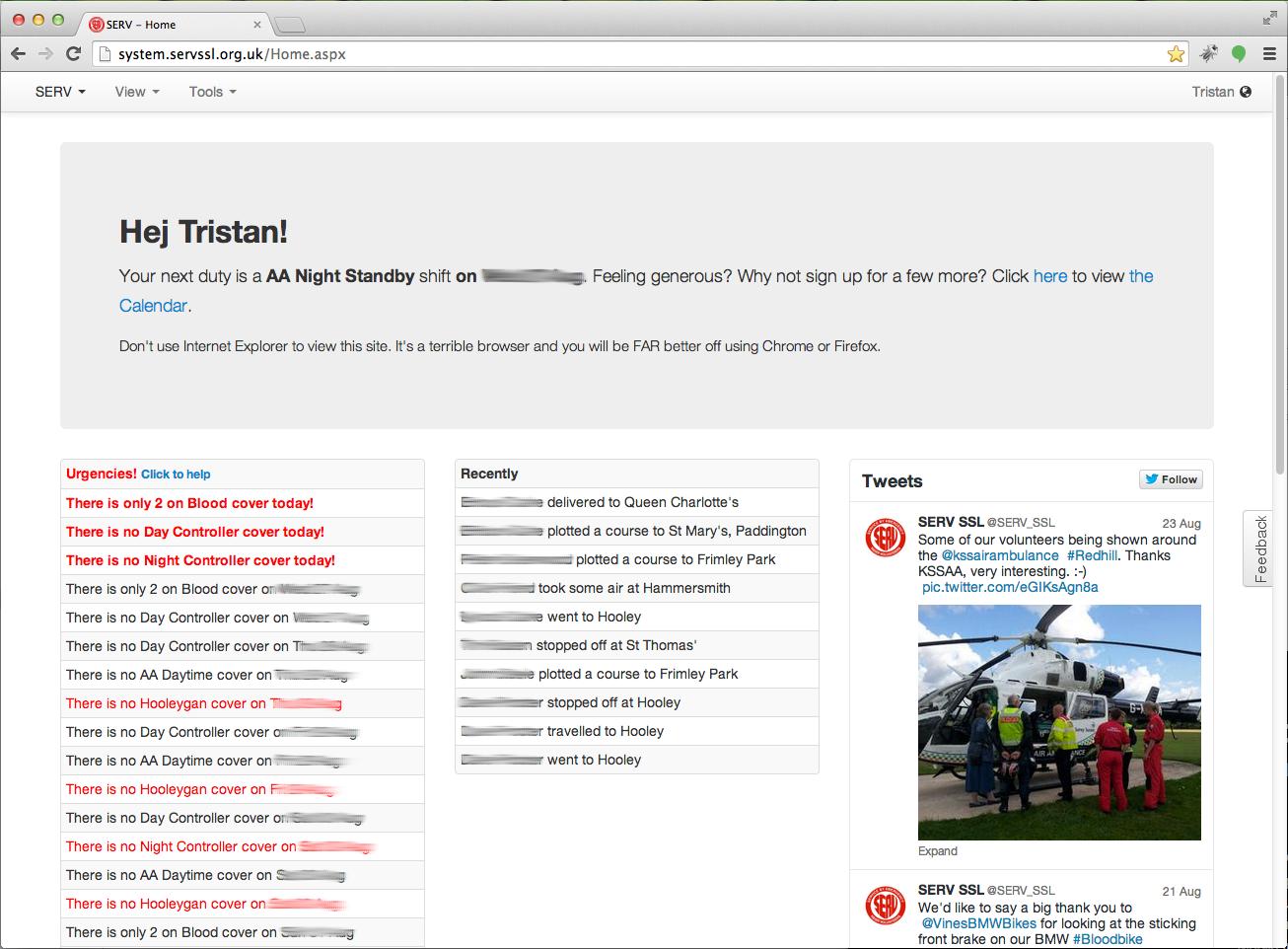Click SERV SSL avatar on 23 Aug tweet

pyautogui.click(x=885, y=538)
